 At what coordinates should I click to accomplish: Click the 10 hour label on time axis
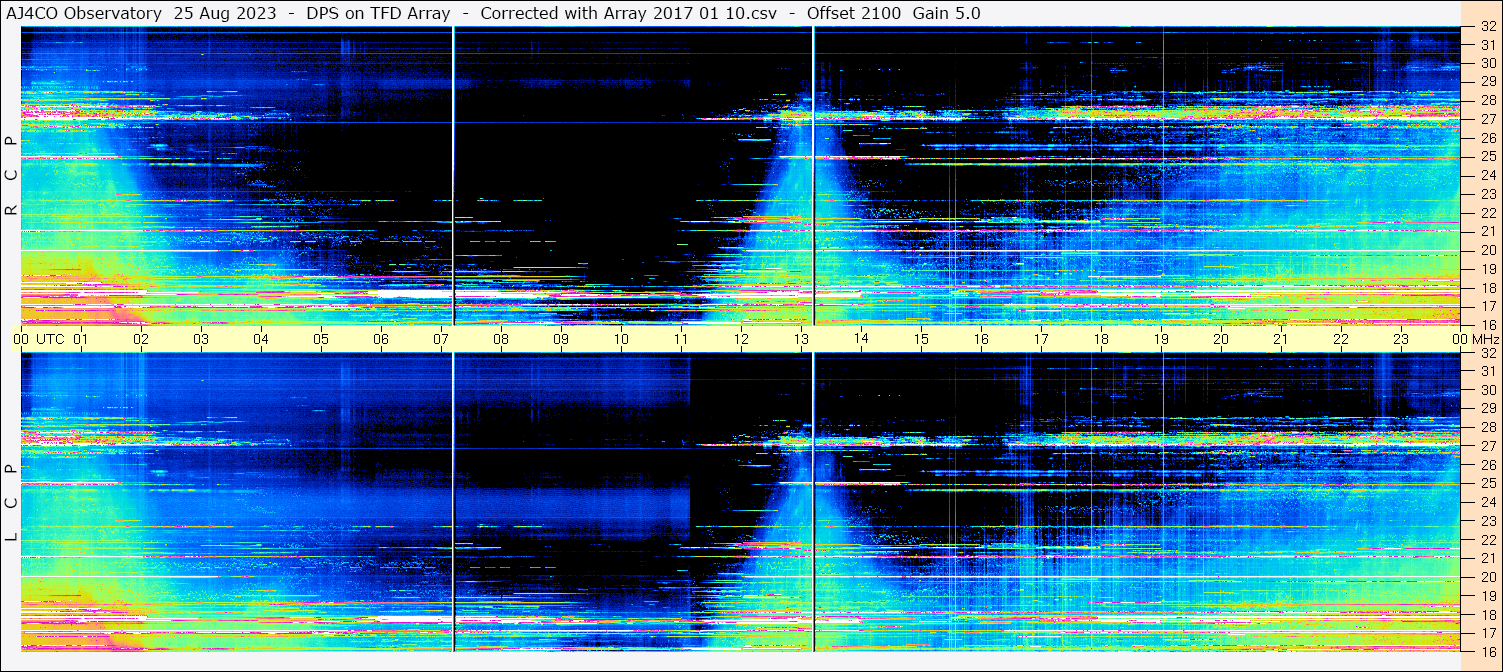pyautogui.click(x=621, y=339)
